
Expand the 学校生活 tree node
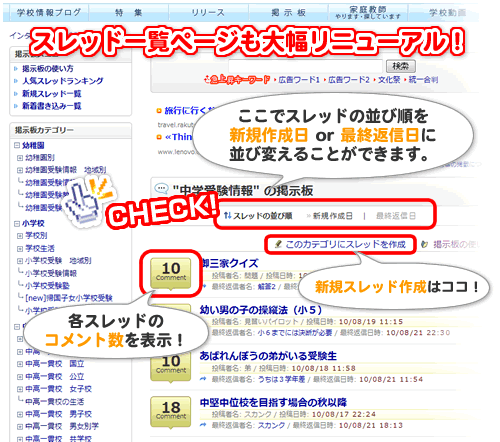tap(20, 248)
